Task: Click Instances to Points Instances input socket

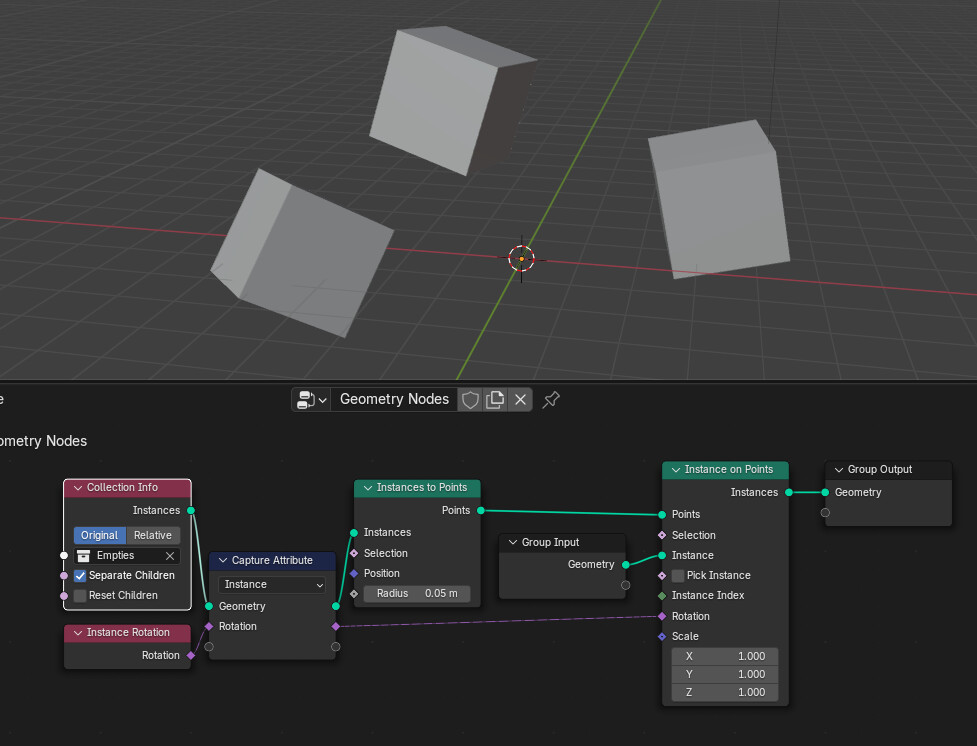Action: [354, 533]
